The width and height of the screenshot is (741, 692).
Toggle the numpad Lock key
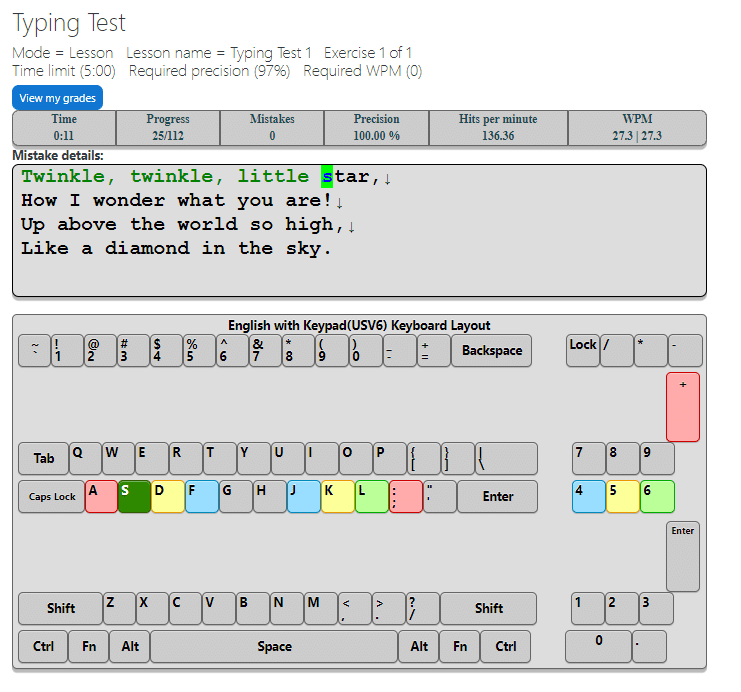(582, 351)
